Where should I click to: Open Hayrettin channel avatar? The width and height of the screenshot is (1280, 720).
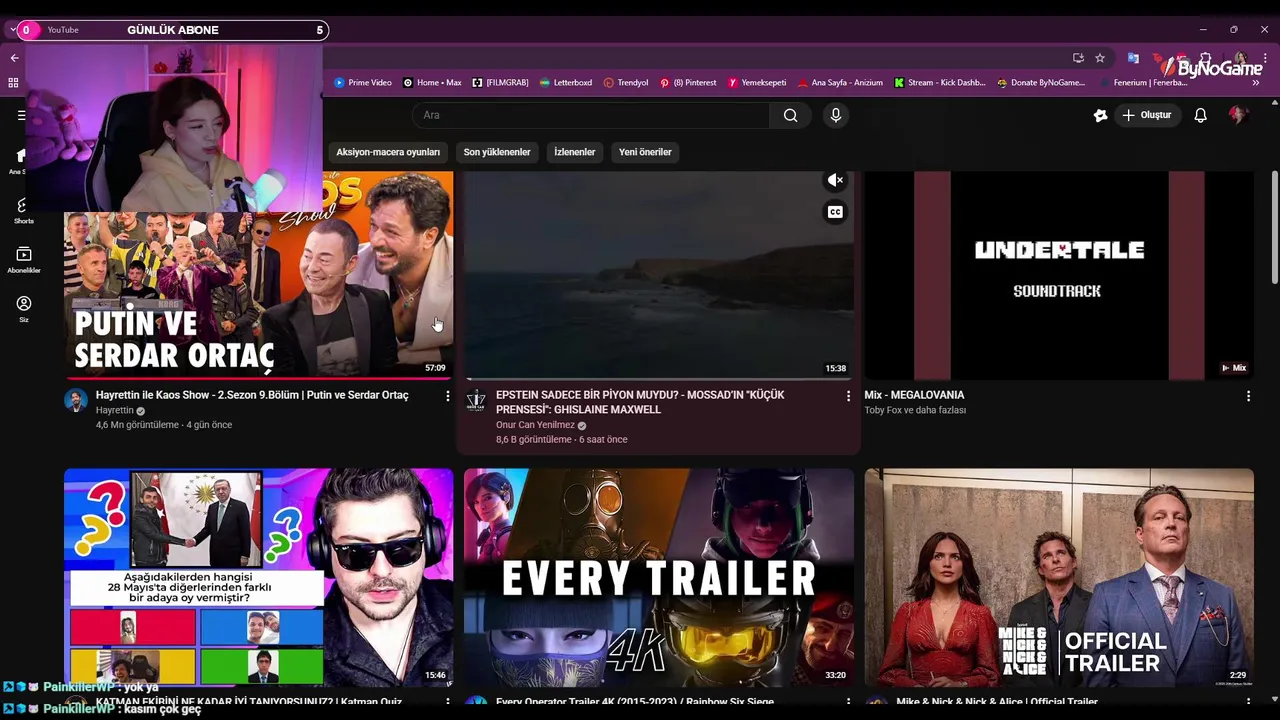tap(76, 400)
